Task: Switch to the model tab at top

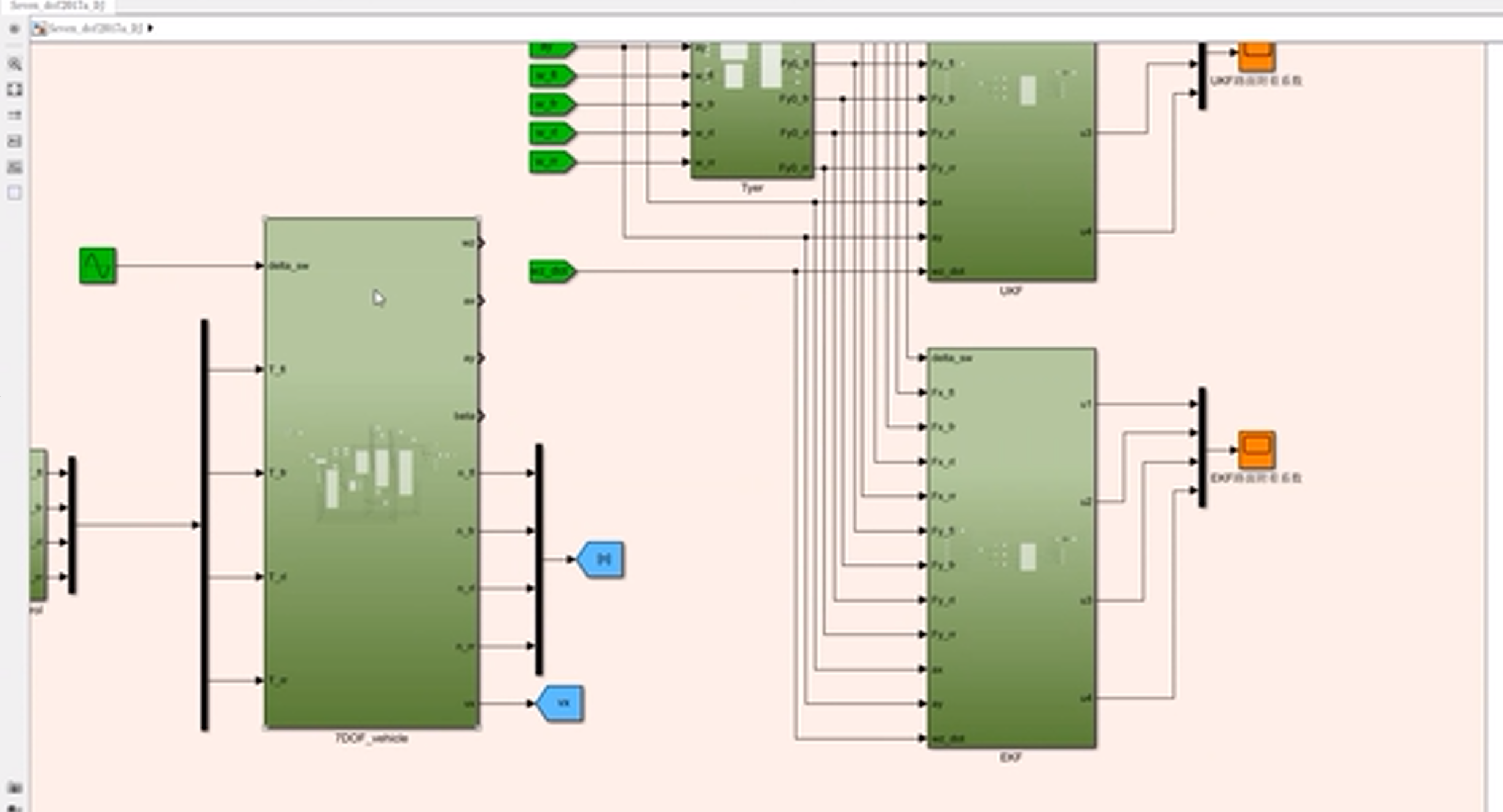Action: click(x=58, y=6)
